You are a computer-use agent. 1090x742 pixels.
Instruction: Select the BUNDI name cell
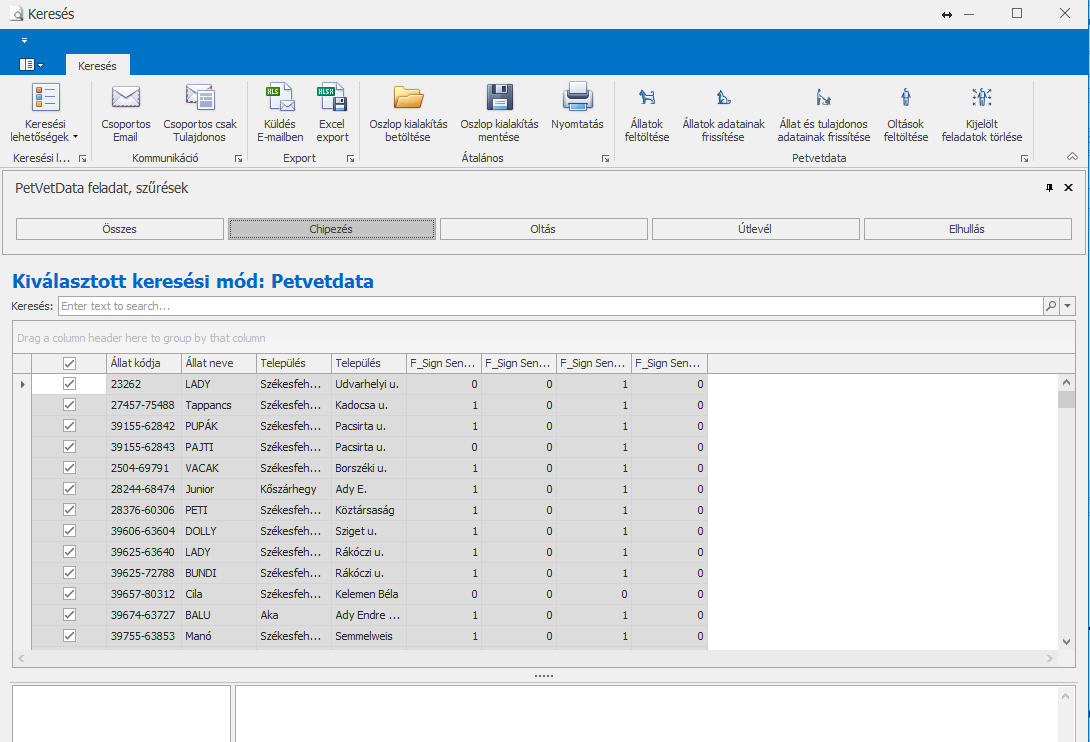[219, 573]
